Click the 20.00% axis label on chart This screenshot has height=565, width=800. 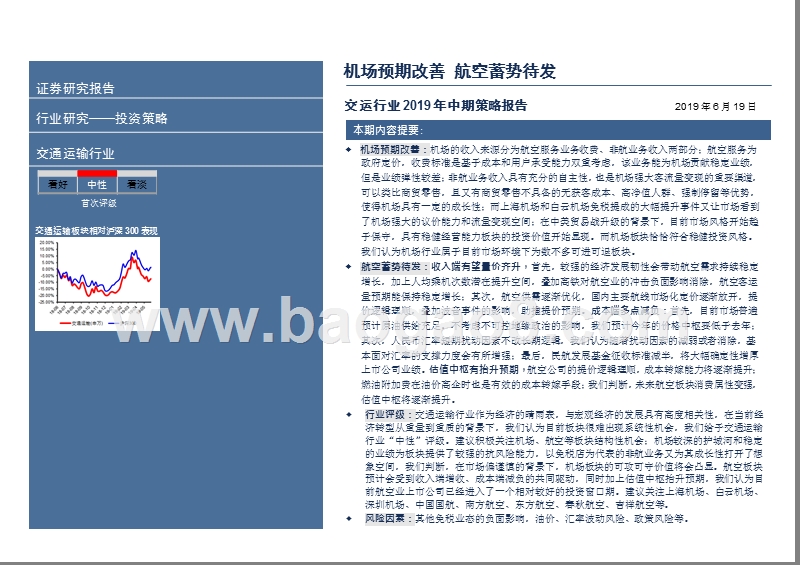46,242
